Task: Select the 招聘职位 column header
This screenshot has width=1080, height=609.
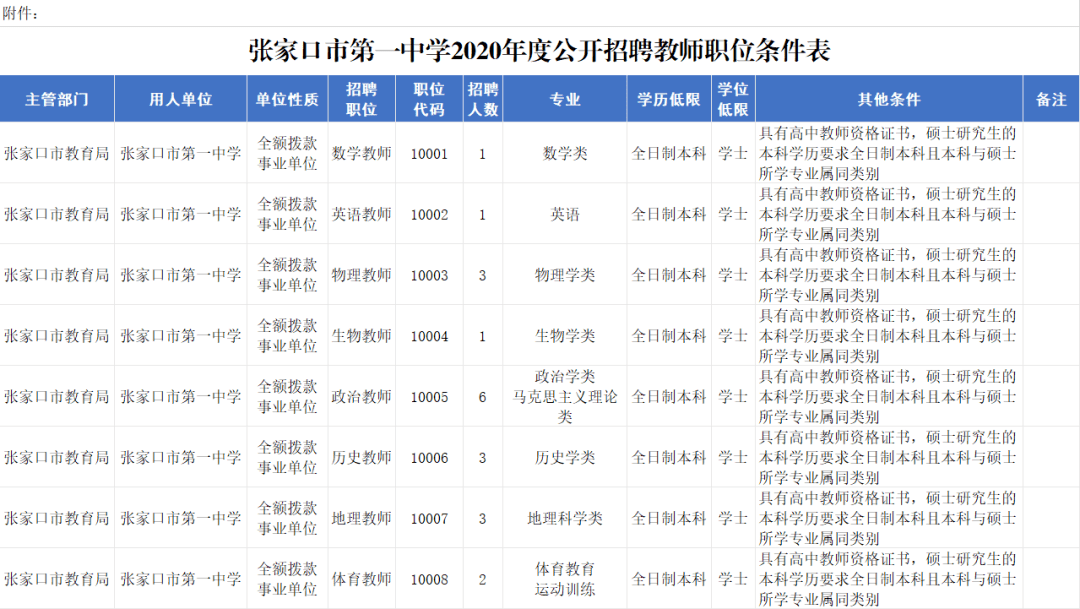Action: 362,99
